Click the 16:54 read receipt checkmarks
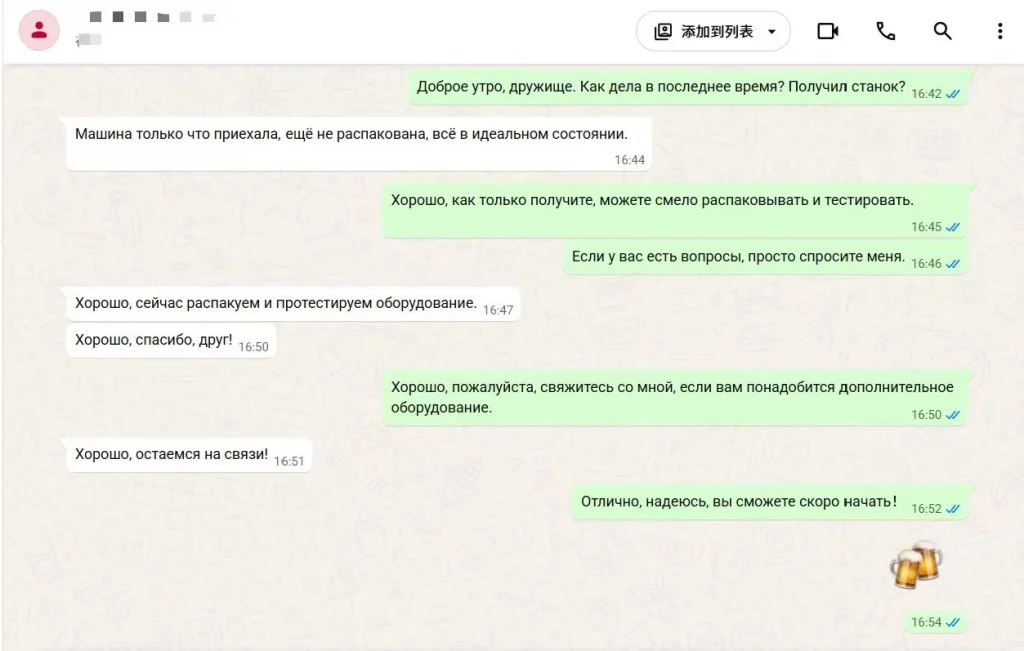Image resolution: width=1024 pixels, height=651 pixels. [x=953, y=623]
